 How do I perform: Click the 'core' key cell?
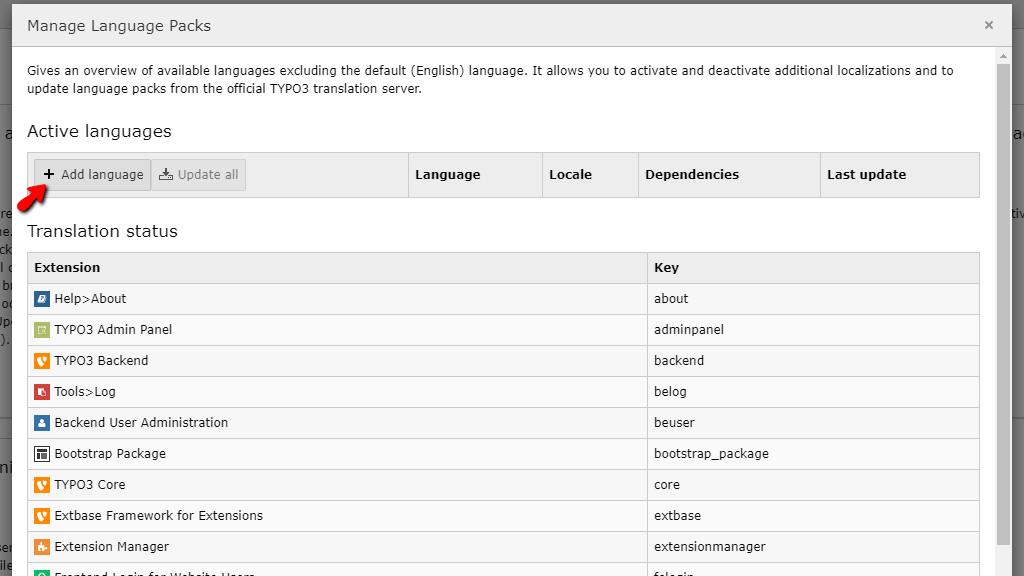pyautogui.click(x=813, y=485)
